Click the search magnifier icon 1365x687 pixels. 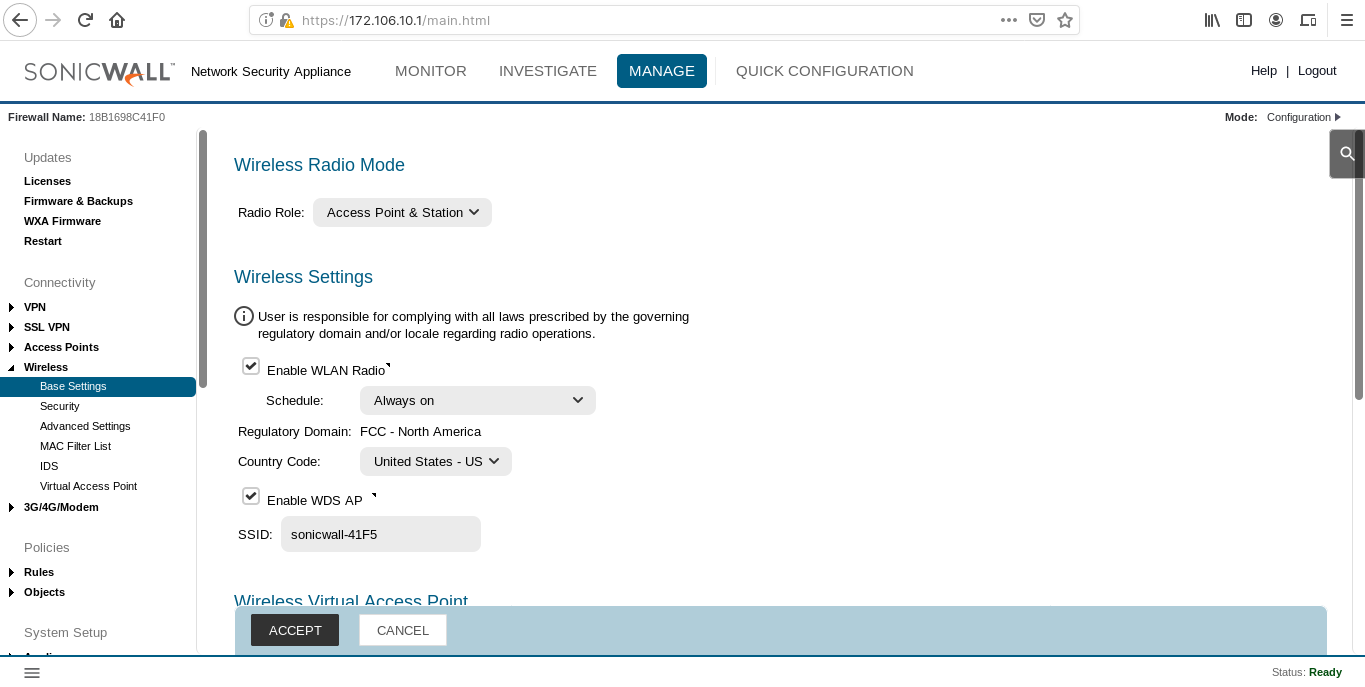point(1347,154)
